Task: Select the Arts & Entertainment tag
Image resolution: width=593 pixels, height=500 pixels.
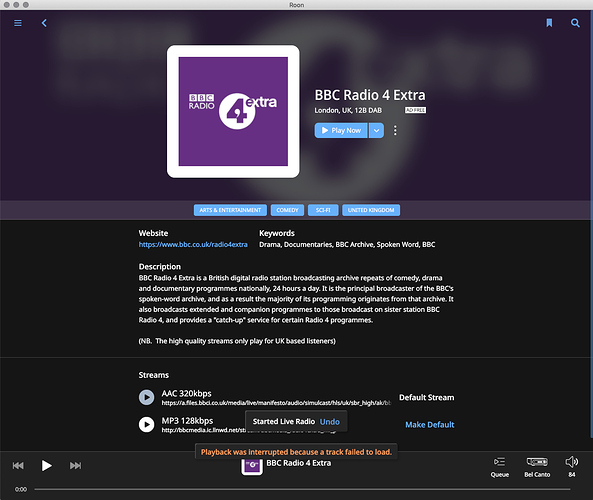Action: click(230, 210)
